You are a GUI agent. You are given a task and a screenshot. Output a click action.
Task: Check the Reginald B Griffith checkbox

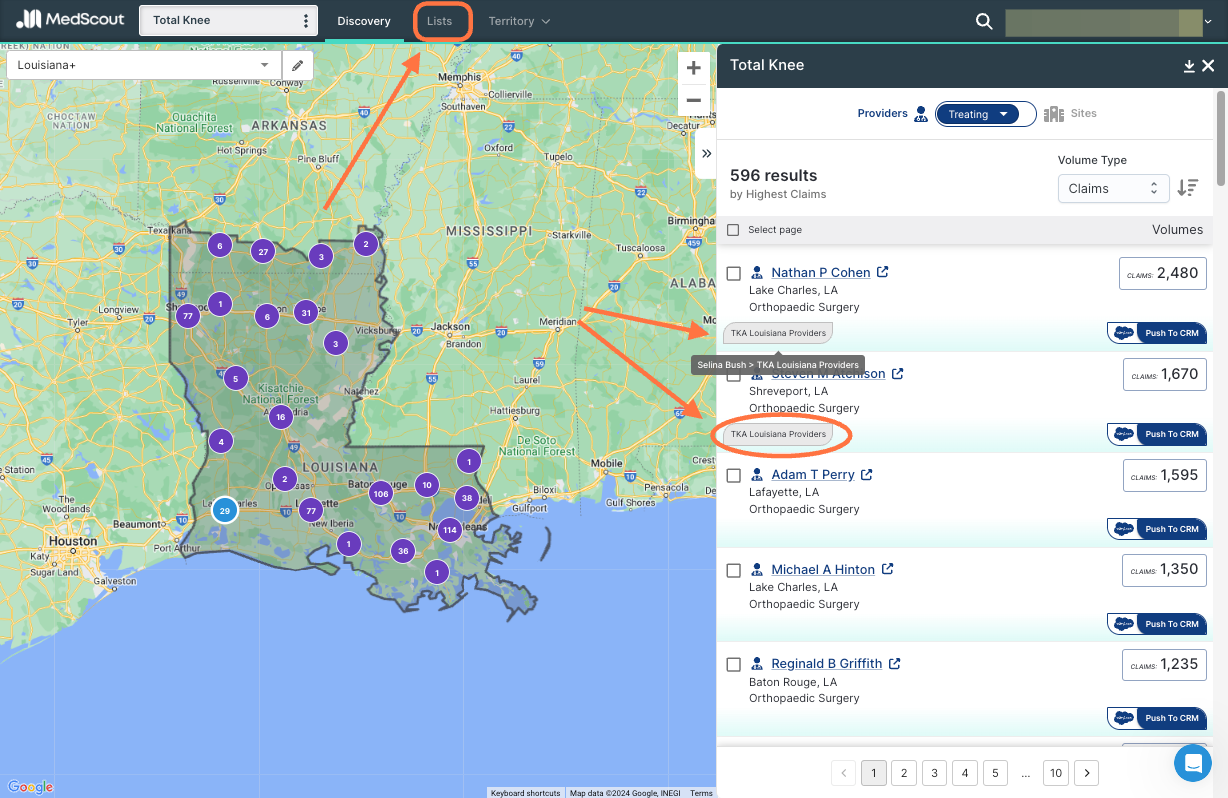tap(733, 664)
